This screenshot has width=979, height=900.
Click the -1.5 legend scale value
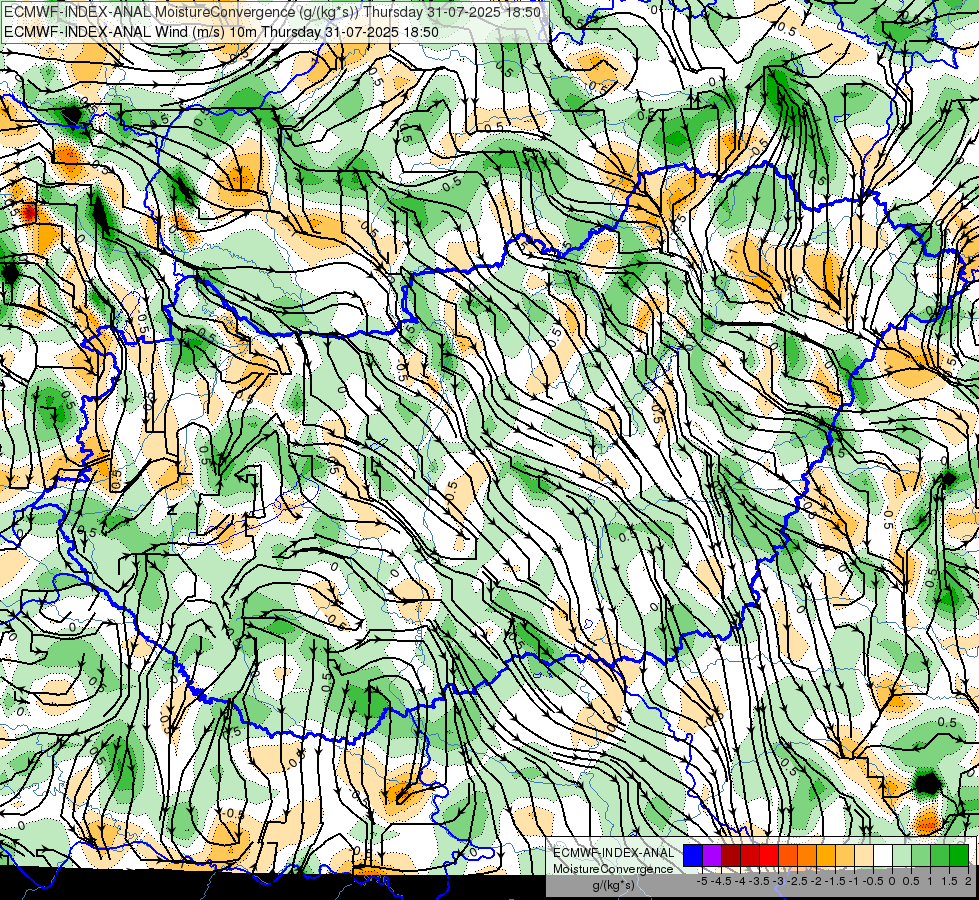coord(835,881)
